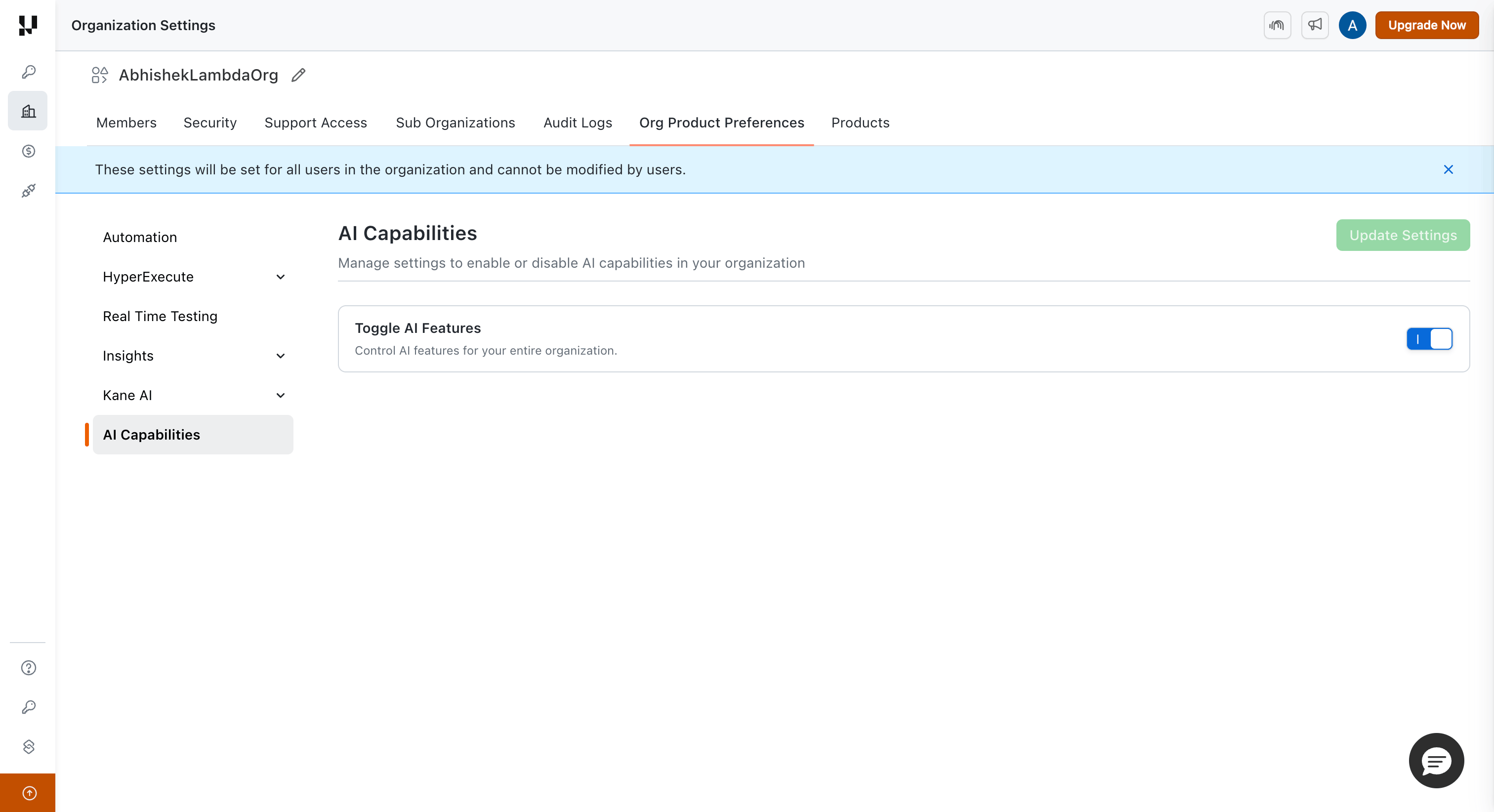Screen dimensions: 1494x812
Task: Open the Sub Organizations tab
Action: pos(456,122)
